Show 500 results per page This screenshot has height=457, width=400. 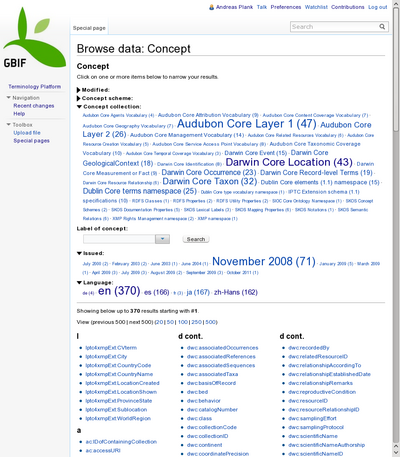tap(210, 322)
